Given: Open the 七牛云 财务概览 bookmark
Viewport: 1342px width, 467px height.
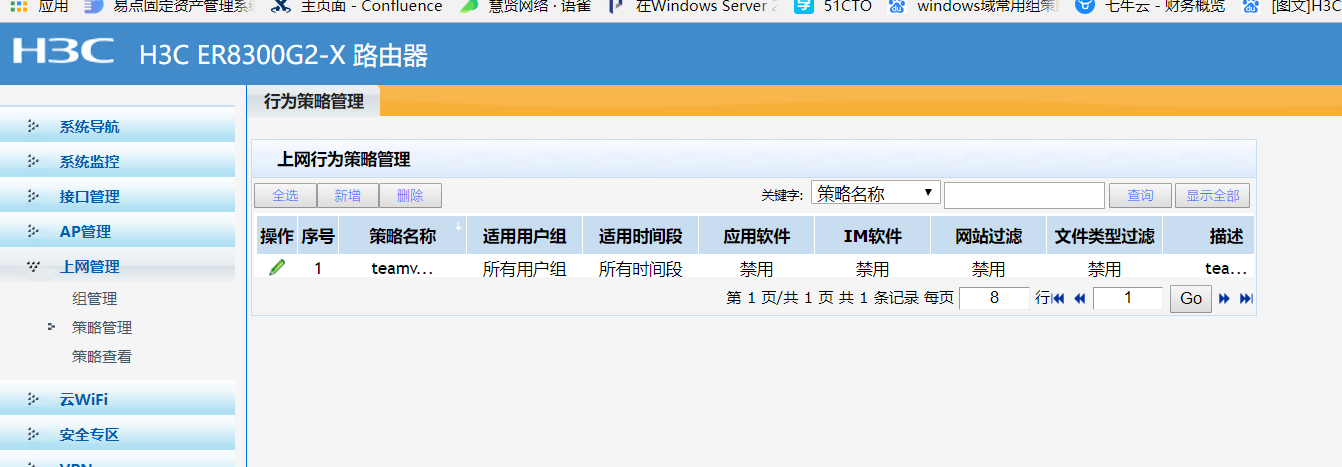Looking at the screenshot, I should 1151,6.
